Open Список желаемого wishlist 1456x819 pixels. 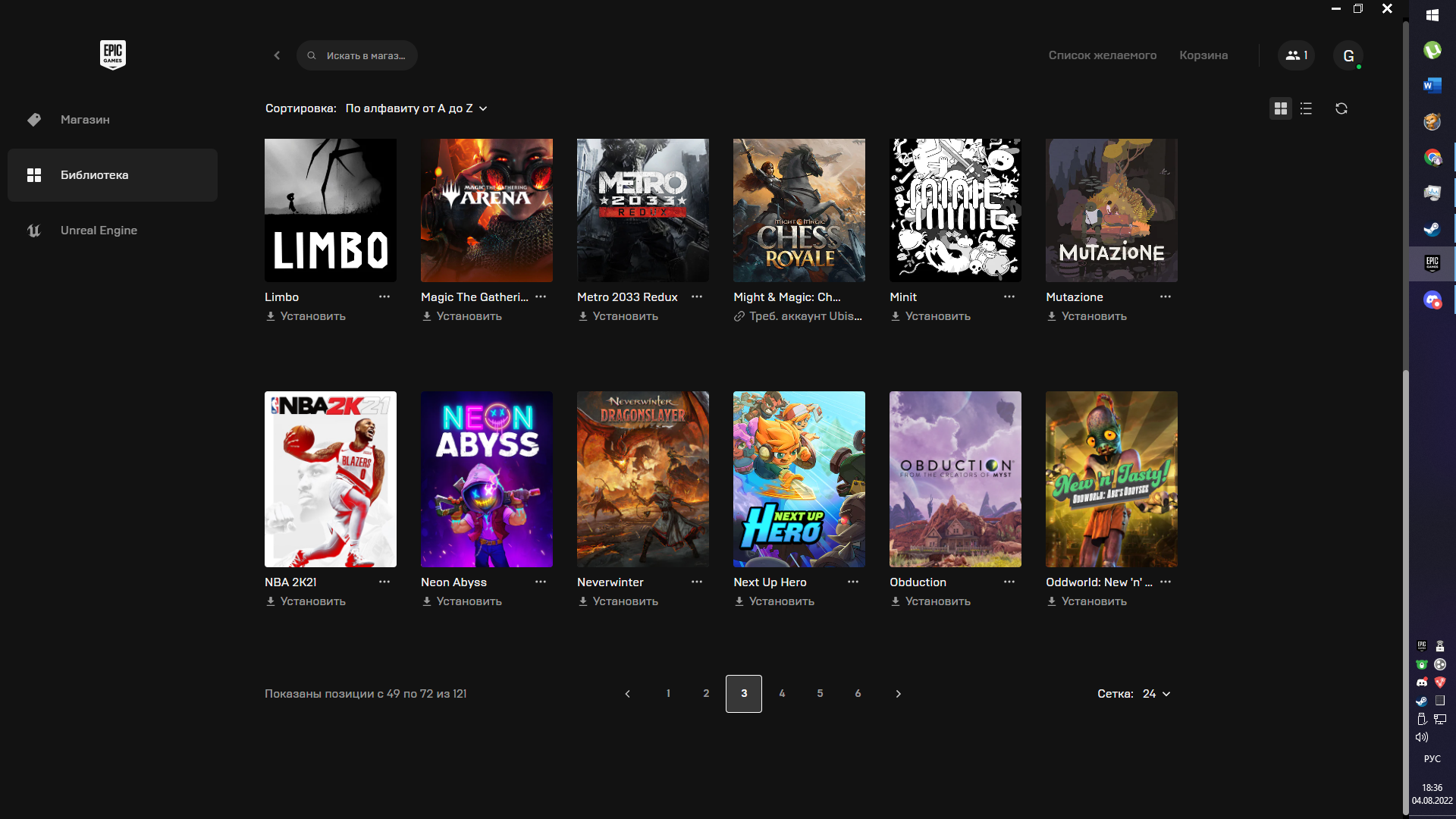click(1103, 55)
